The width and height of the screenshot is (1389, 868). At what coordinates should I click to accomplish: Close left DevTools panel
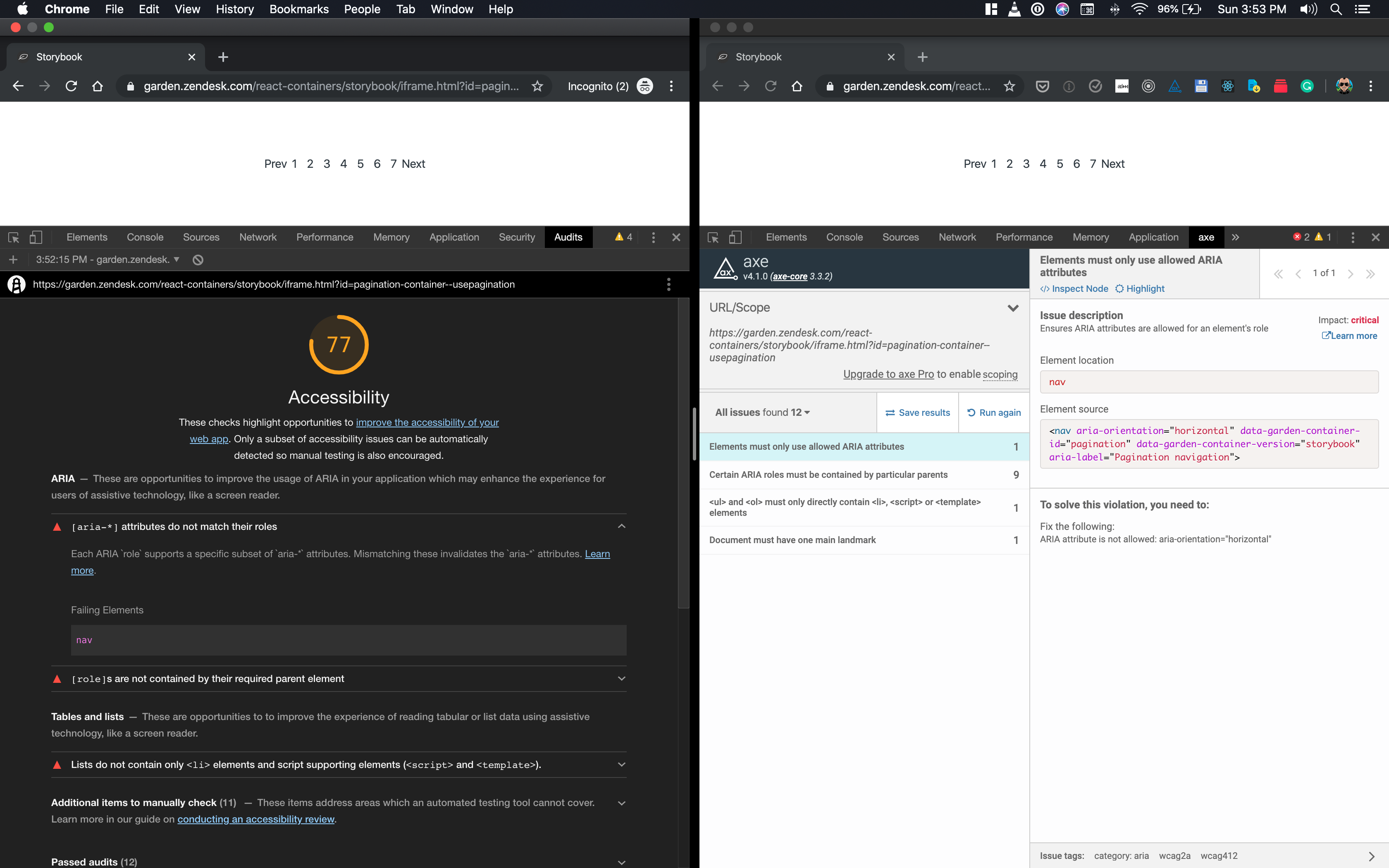tap(676, 237)
